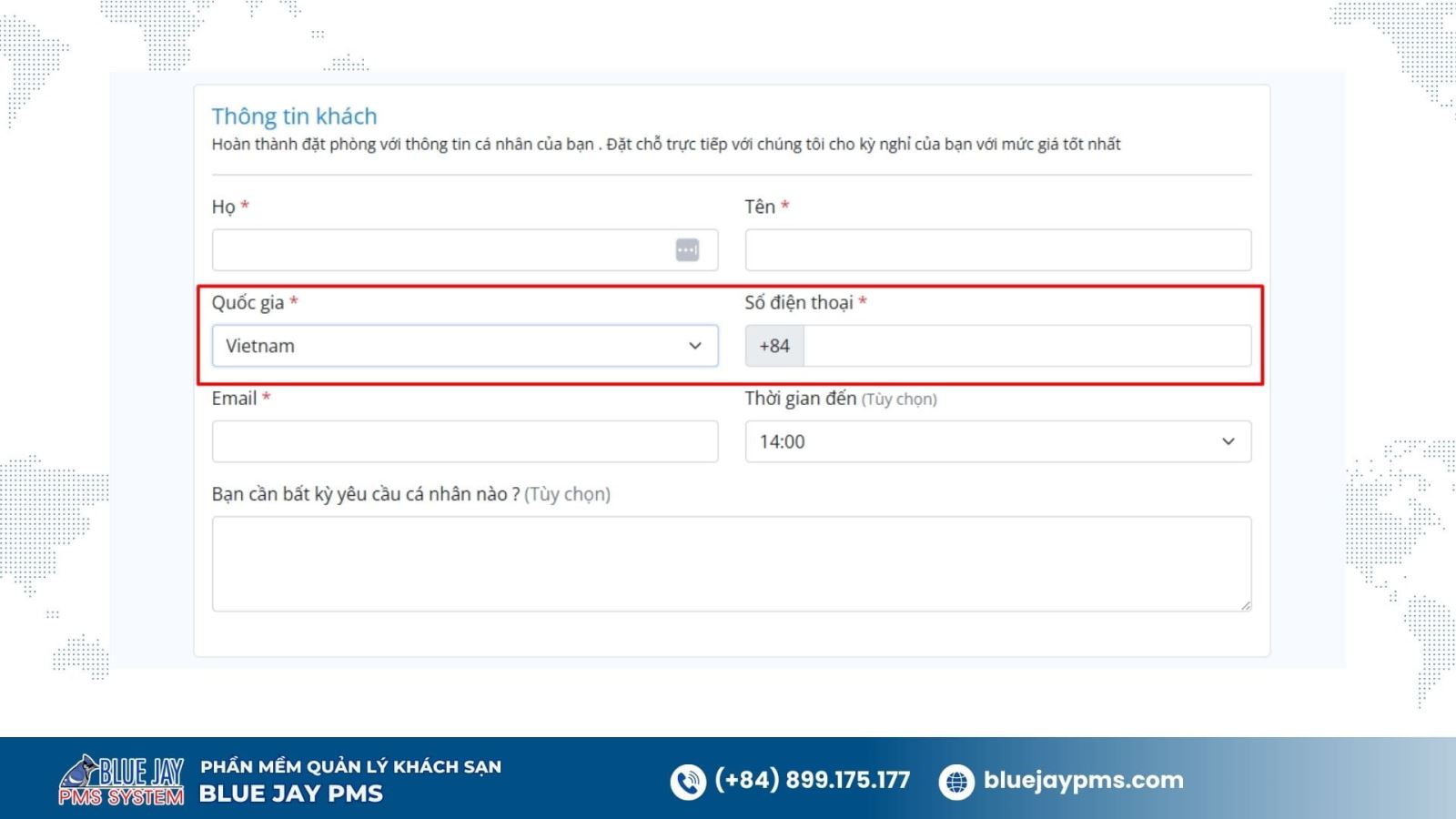
Task: Click the Họ (last name) input field
Action: pos(464,249)
